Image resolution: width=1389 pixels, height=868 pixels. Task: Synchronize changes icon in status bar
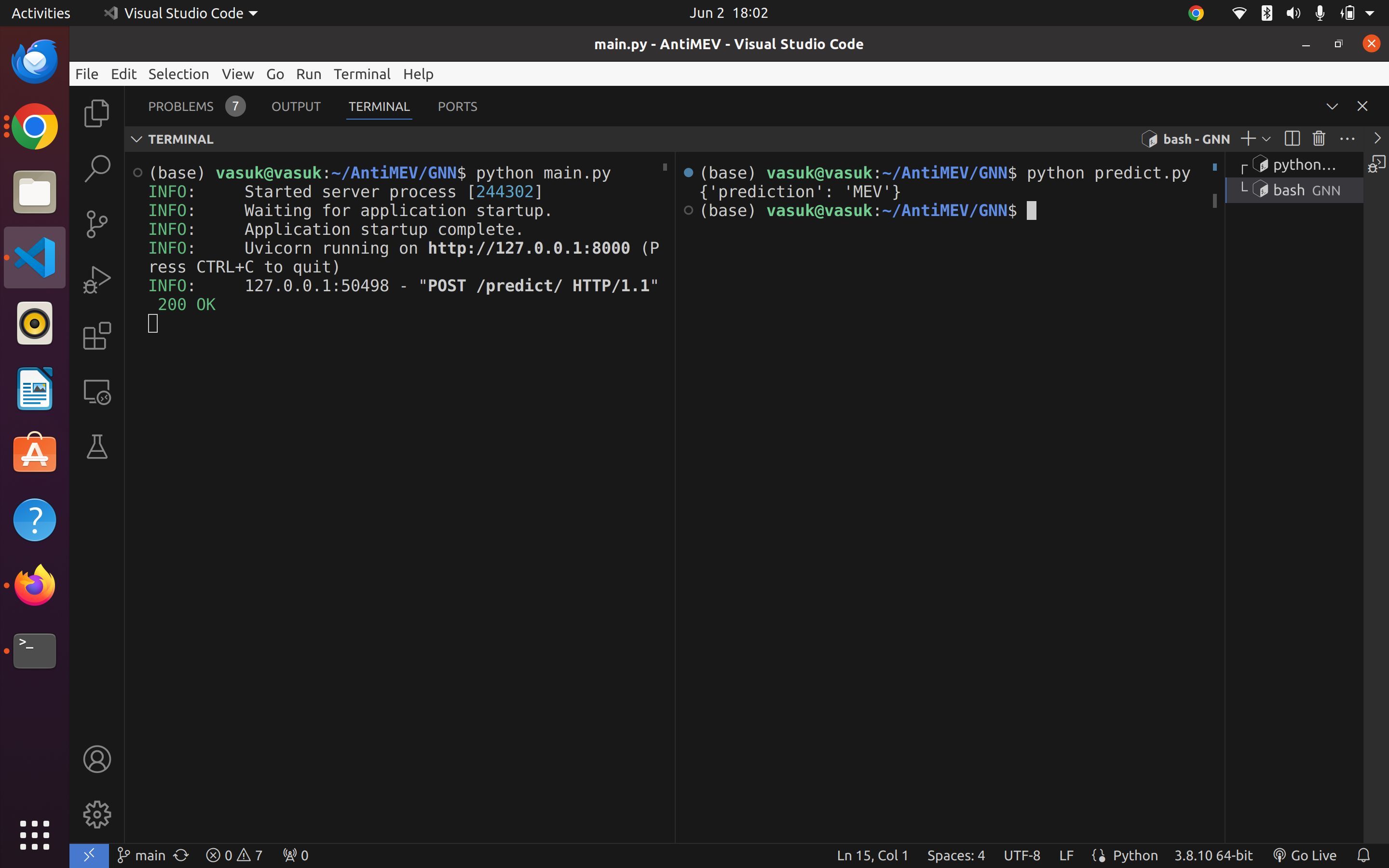pos(181,855)
